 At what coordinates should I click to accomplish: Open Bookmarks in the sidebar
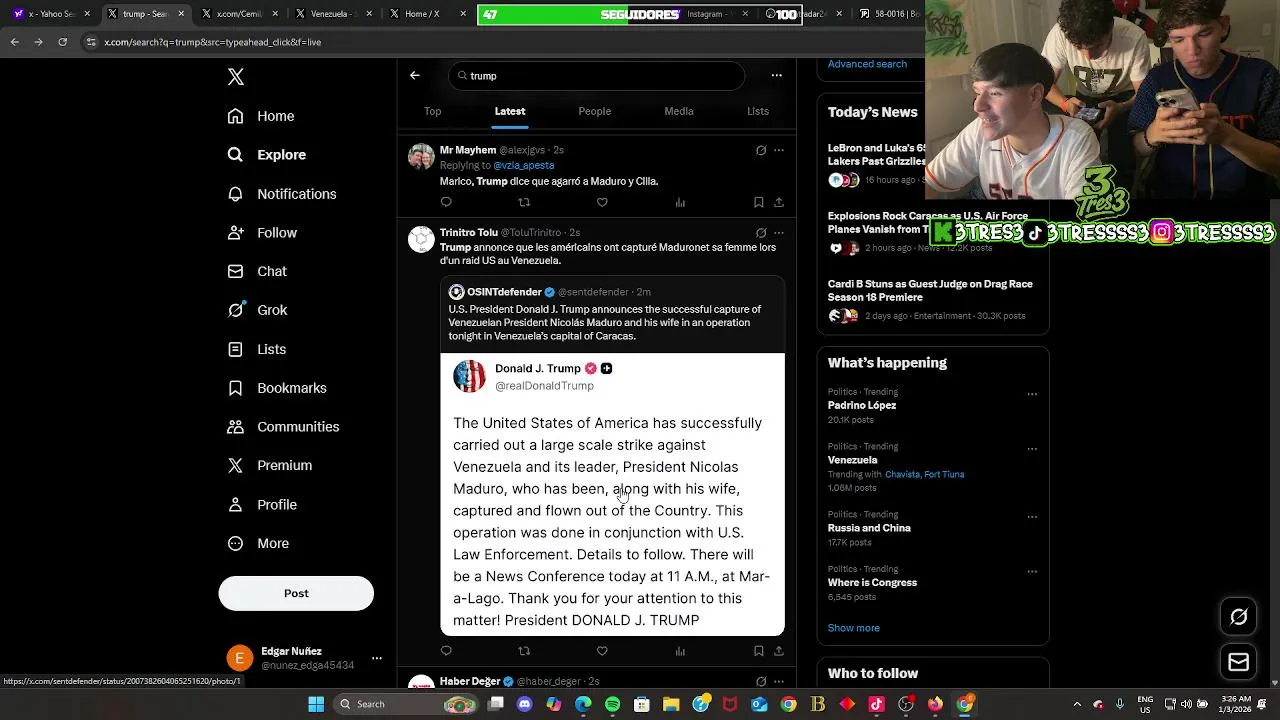277,388
